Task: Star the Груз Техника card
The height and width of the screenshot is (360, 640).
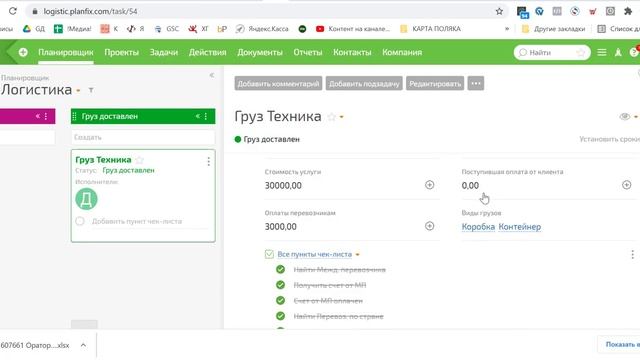Action: [140, 160]
